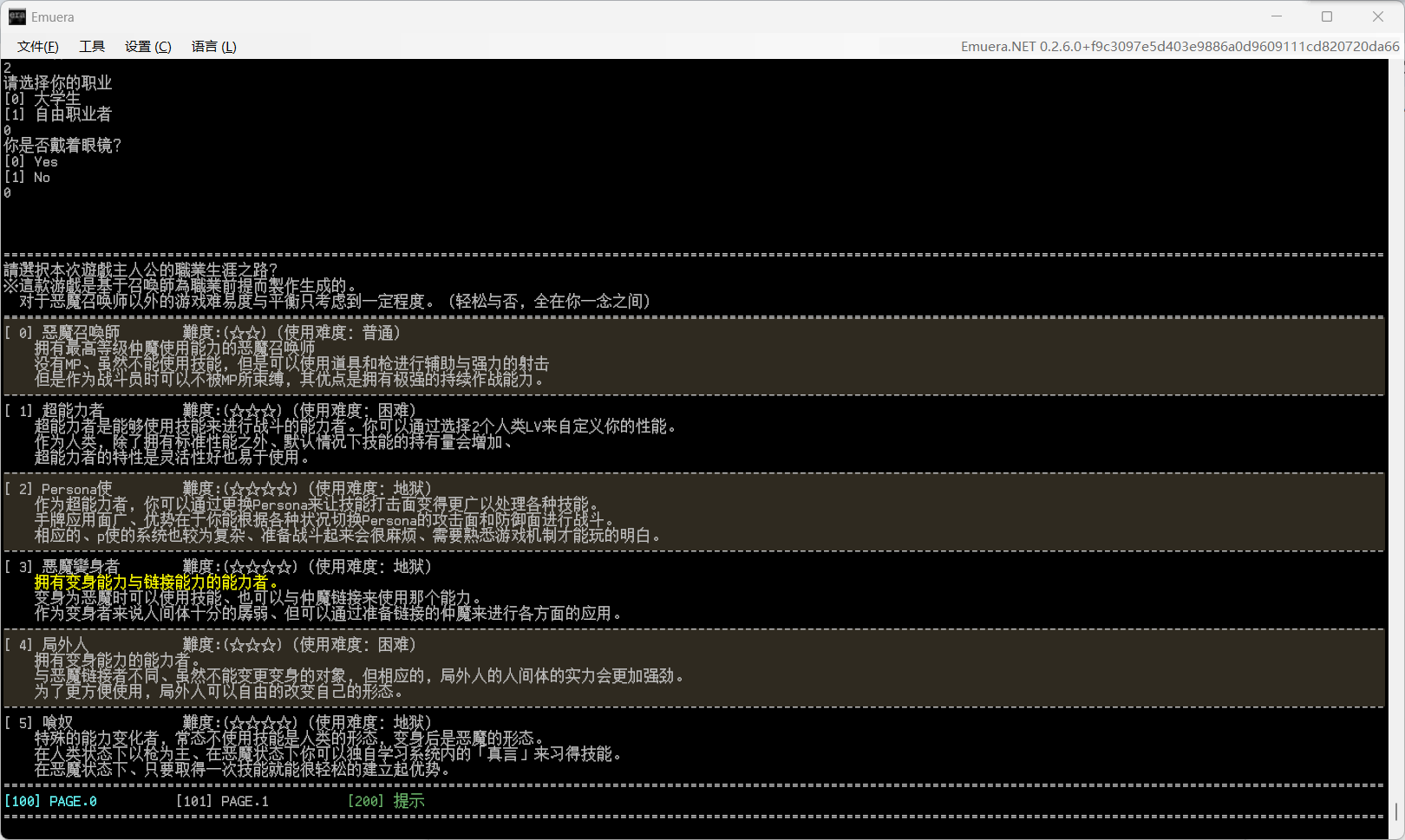Pick option [5] 喰奴
This screenshot has width=1405, height=840.
tap(694, 746)
